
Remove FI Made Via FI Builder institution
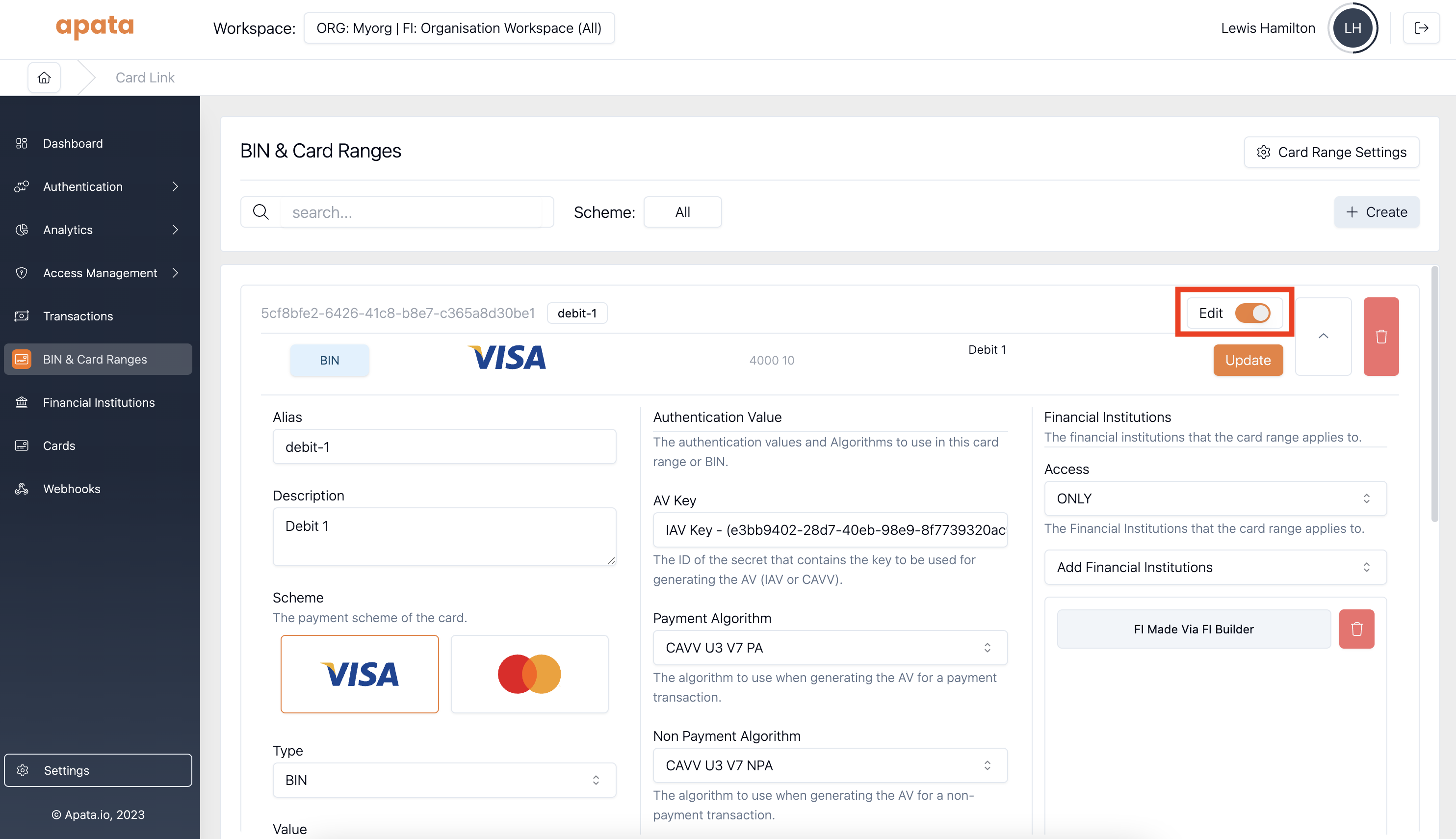click(1356, 629)
